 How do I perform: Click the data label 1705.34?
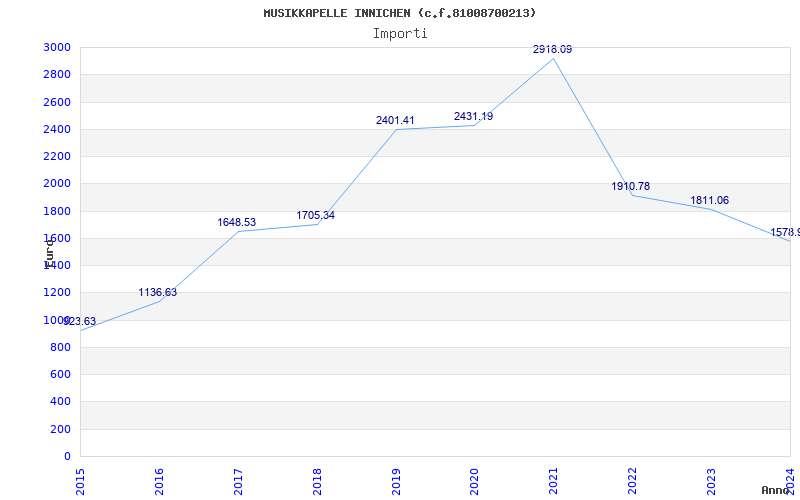(315, 215)
